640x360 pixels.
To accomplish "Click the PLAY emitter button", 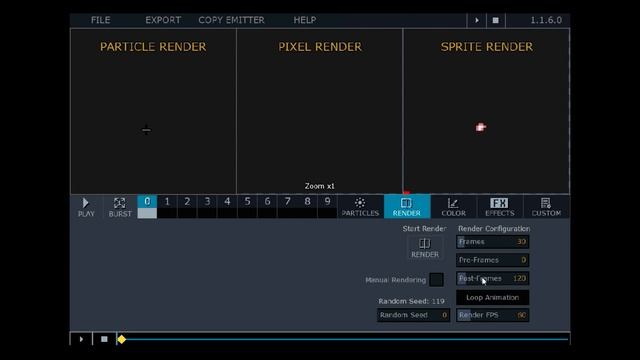I will pyautogui.click(x=86, y=207).
